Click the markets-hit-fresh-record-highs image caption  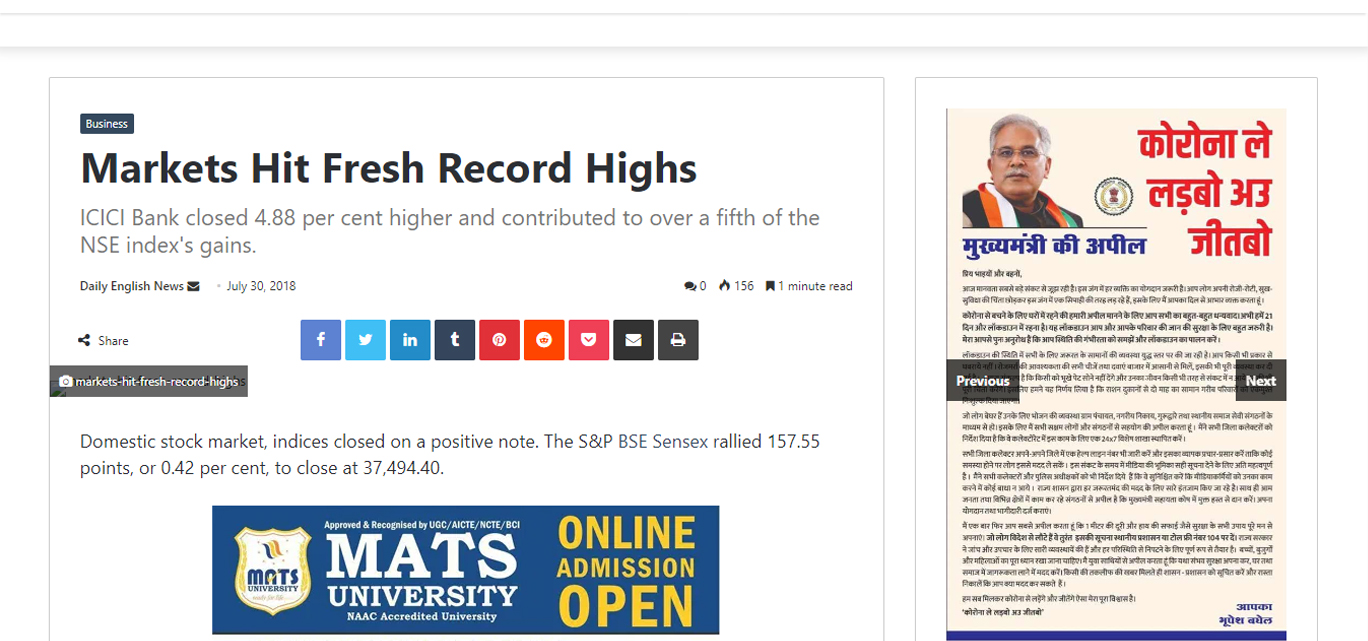pyautogui.click(x=149, y=382)
